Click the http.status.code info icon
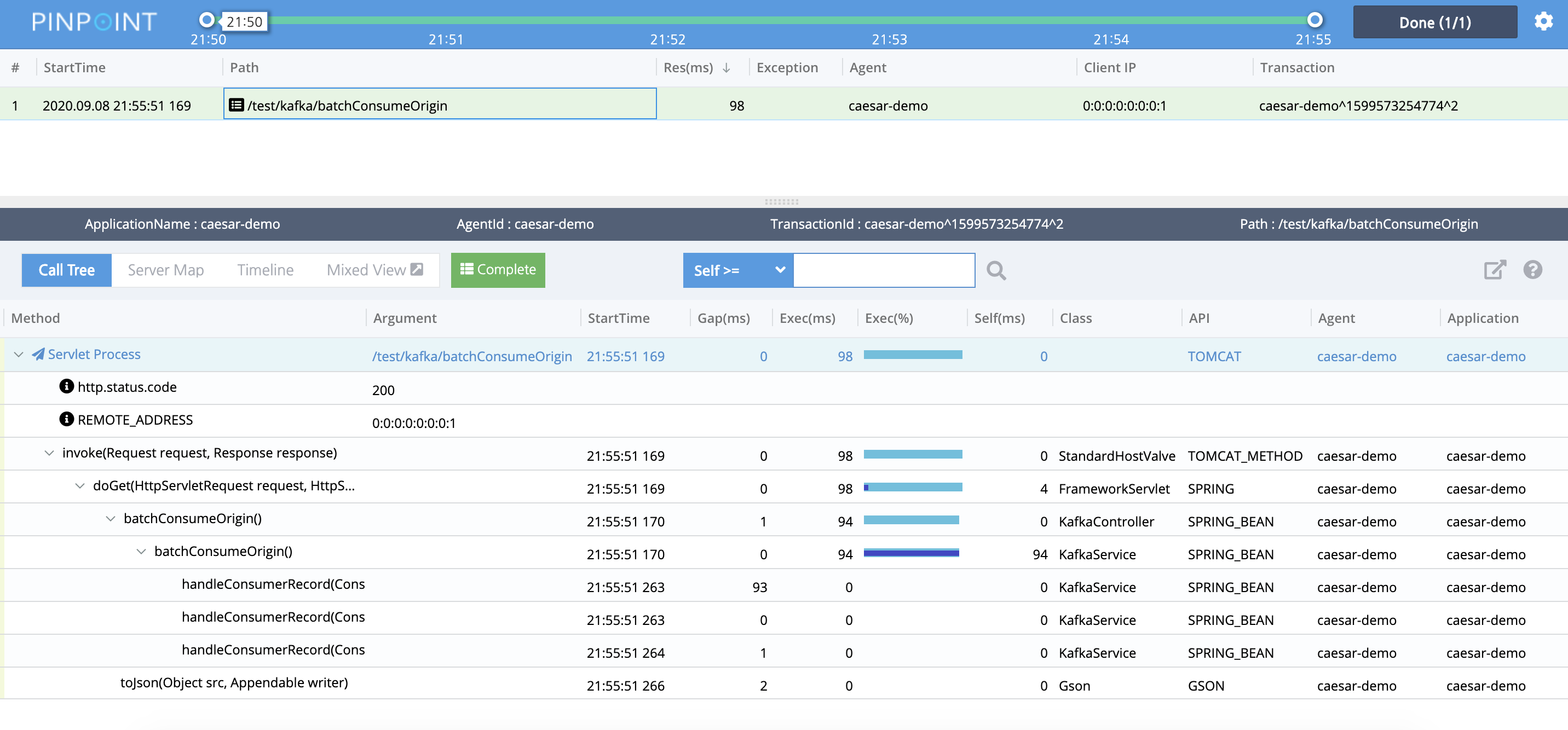The height and width of the screenshot is (730, 1568). tap(66, 387)
